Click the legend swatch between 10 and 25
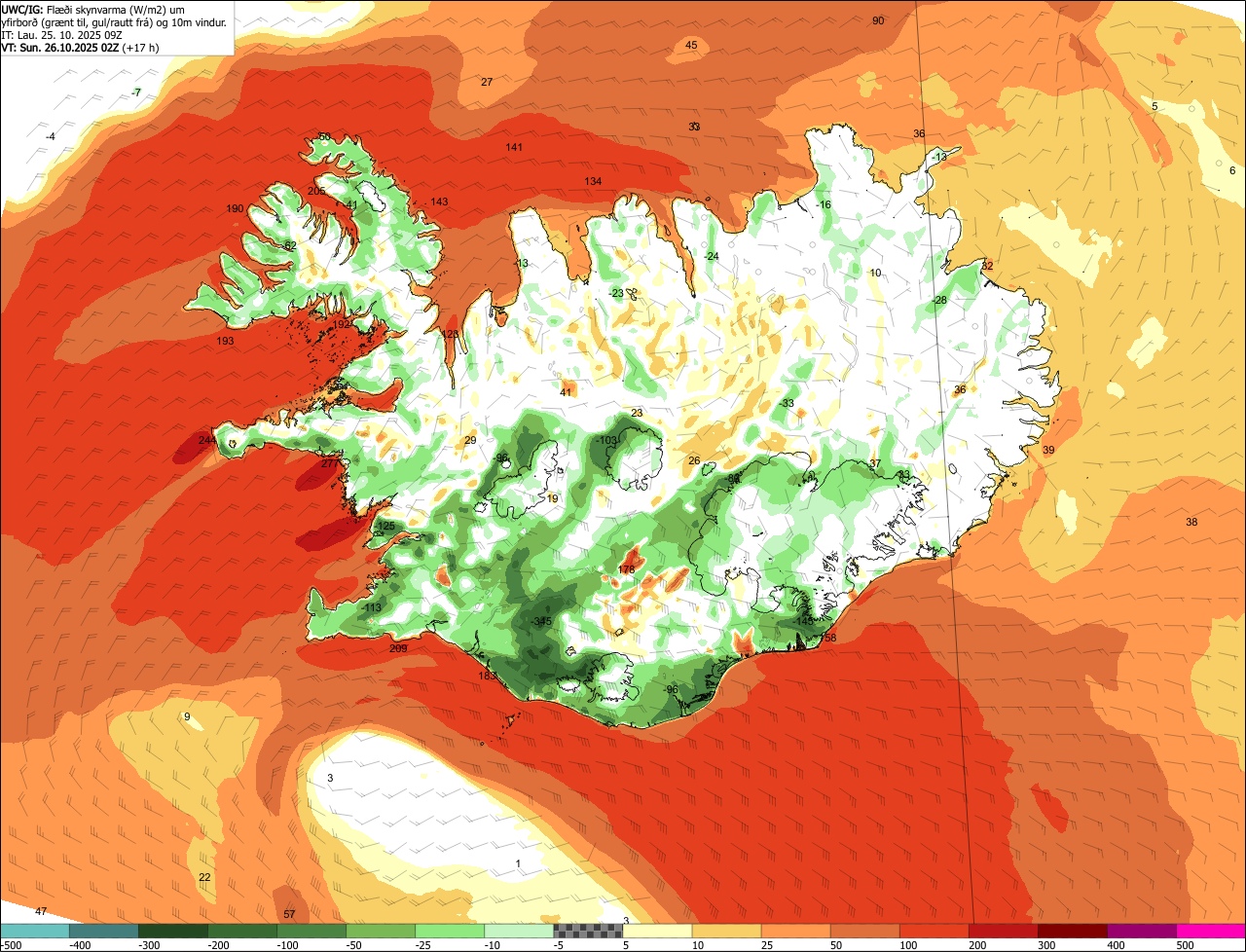Viewport: 1246px width, 952px height. pos(726,931)
